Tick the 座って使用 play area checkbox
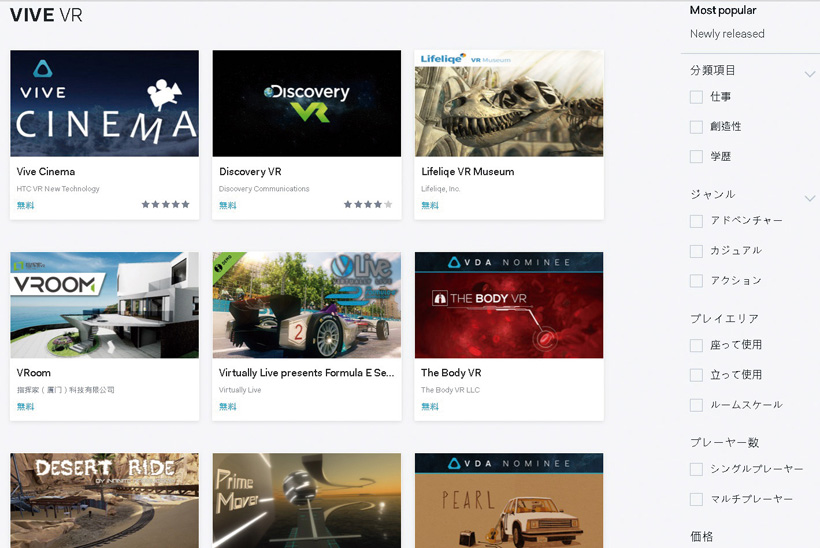Image resolution: width=820 pixels, height=548 pixels. [696, 345]
